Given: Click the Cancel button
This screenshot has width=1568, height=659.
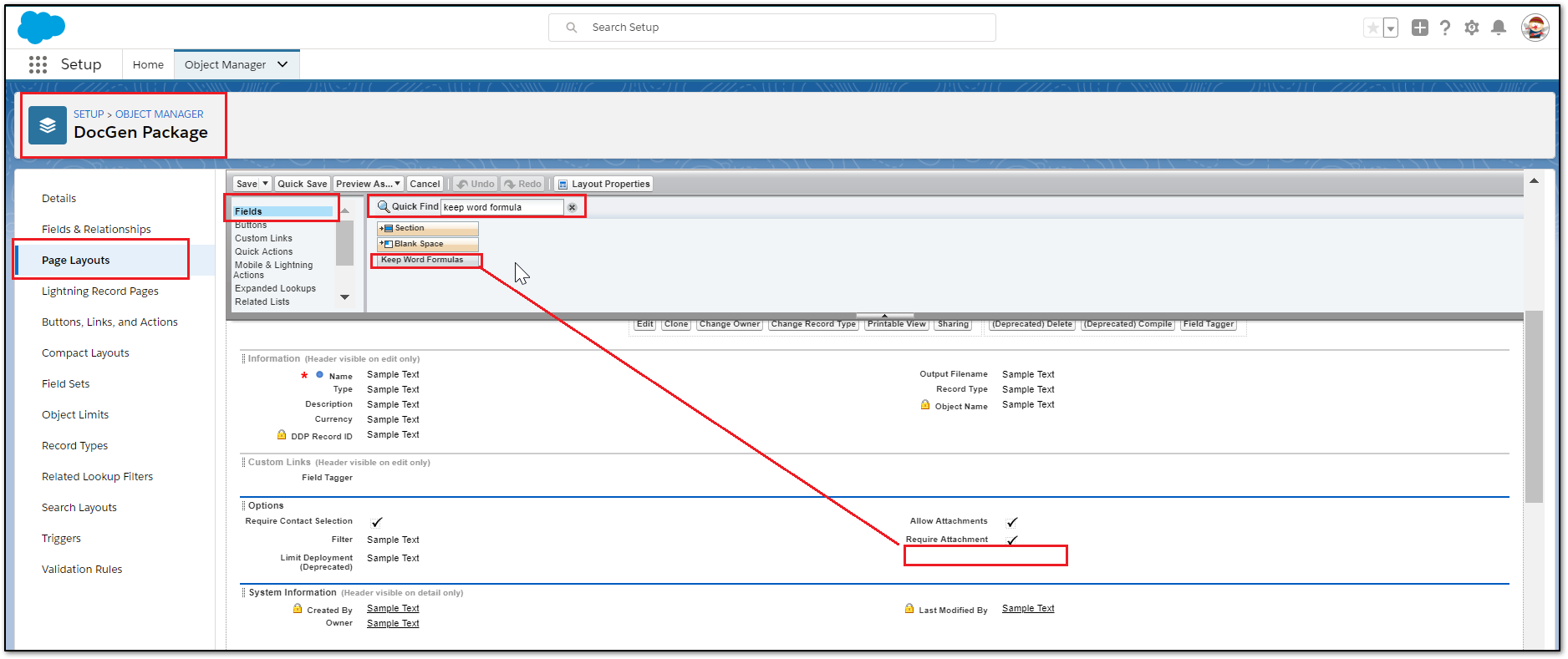Looking at the screenshot, I should pyautogui.click(x=425, y=184).
